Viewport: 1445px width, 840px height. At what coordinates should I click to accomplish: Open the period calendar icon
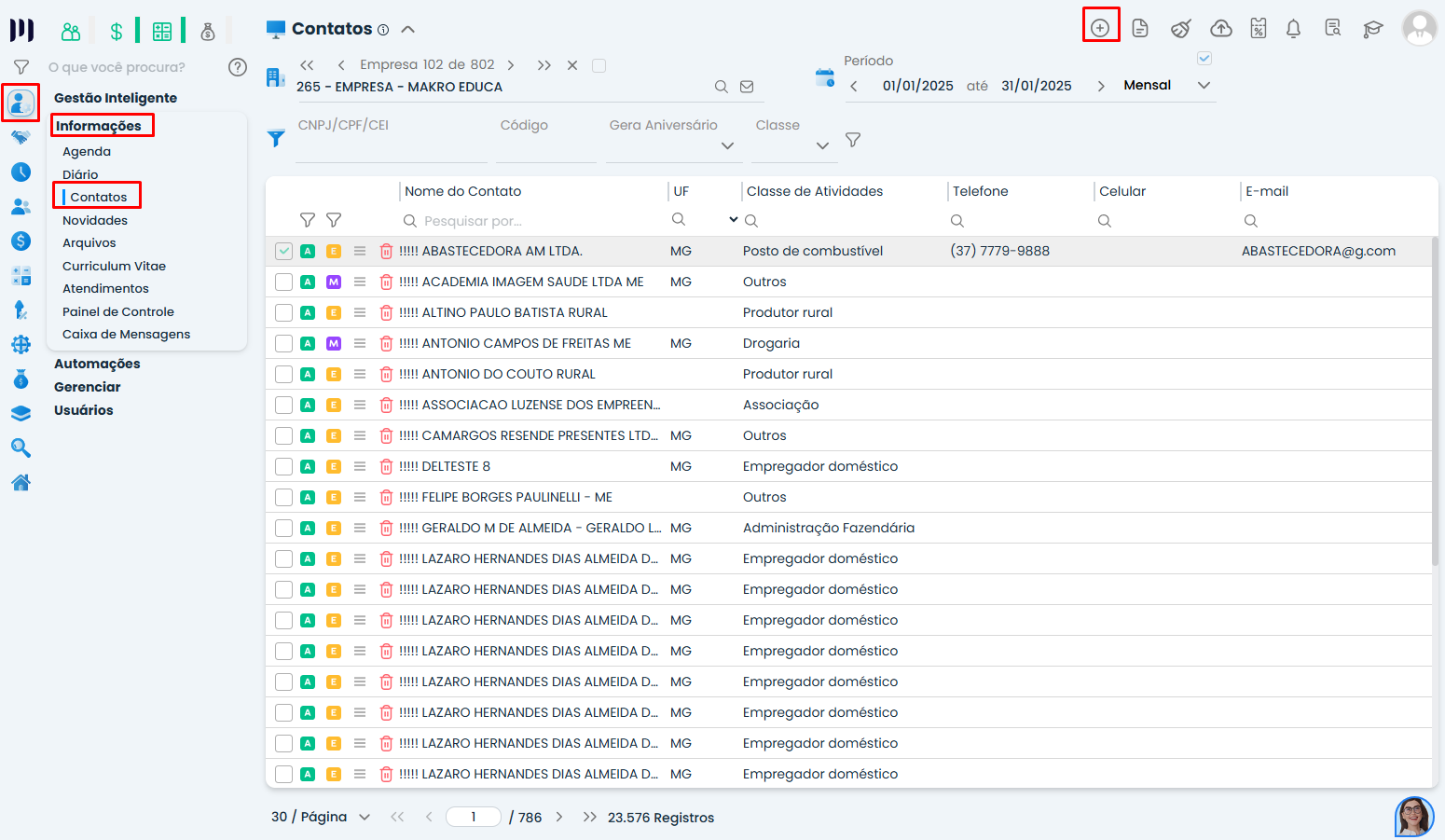[x=824, y=78]
